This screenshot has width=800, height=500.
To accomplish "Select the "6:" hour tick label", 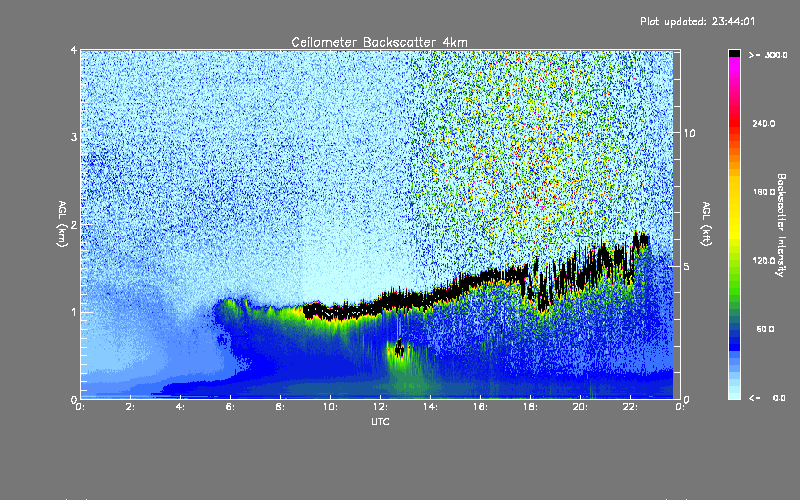I will pos(231,407).
